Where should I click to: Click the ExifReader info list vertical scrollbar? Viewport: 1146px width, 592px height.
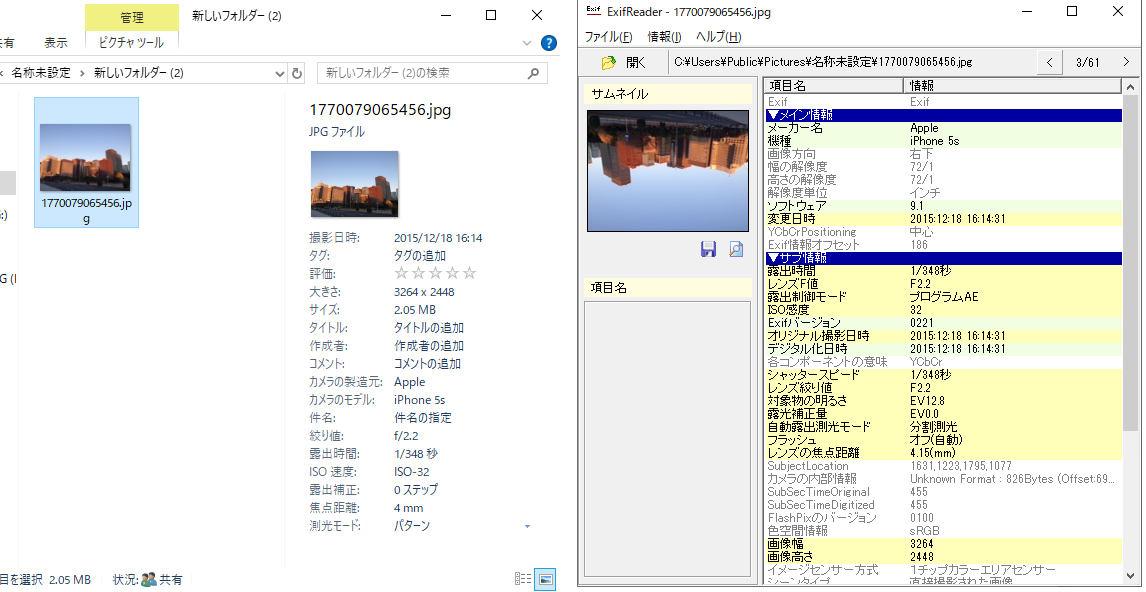(1130, 300)
